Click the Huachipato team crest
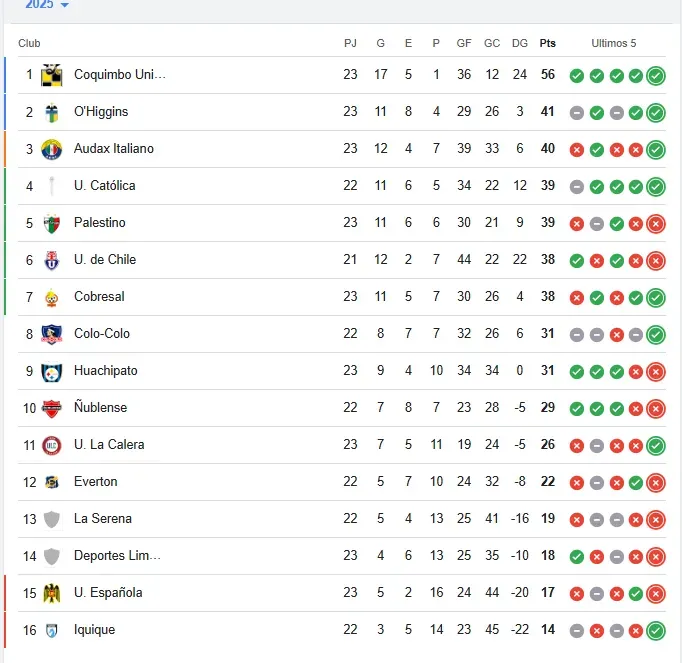 pos(52,371)
